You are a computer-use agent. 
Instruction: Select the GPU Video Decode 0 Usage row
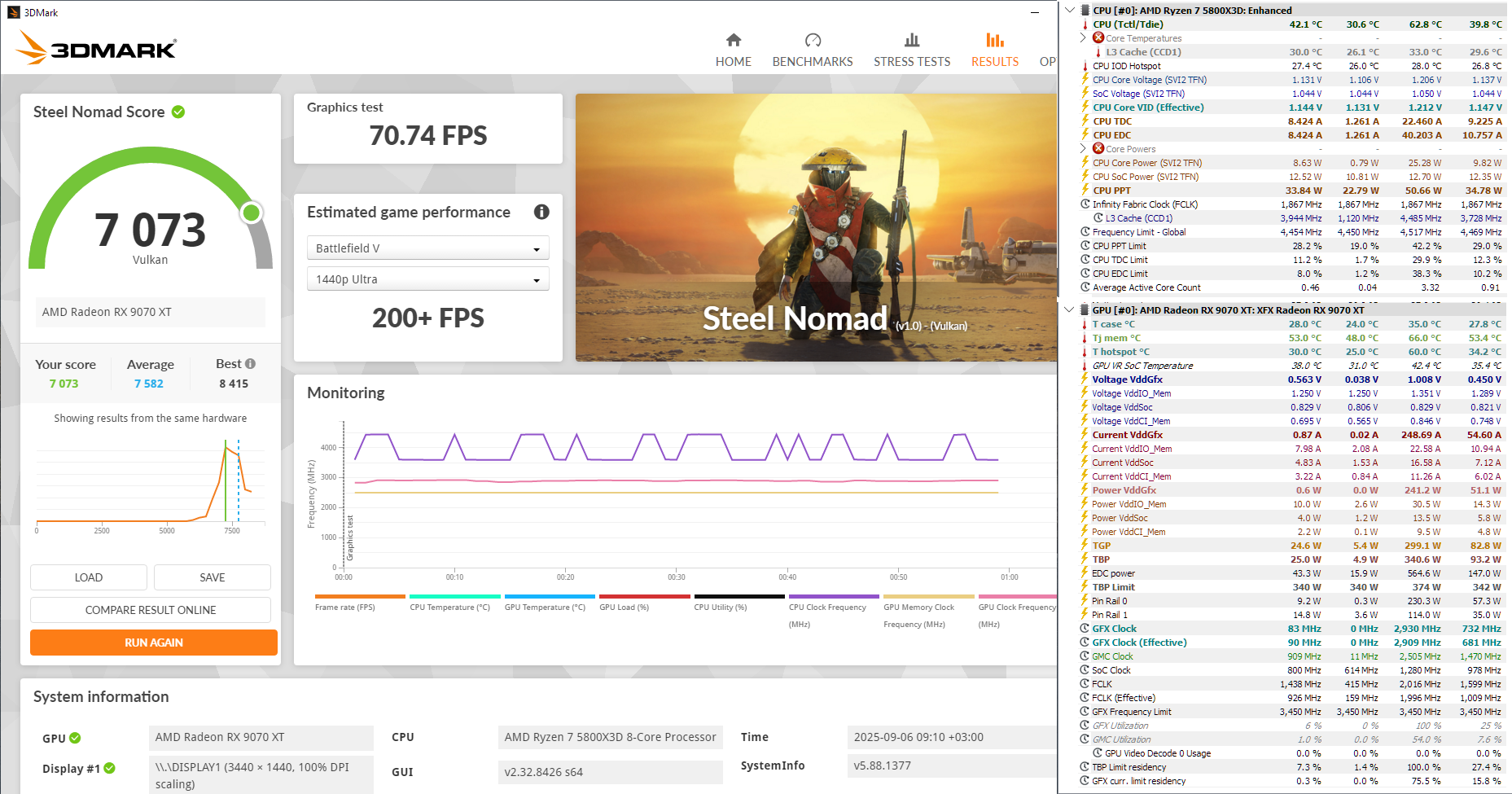point(1291,753)
